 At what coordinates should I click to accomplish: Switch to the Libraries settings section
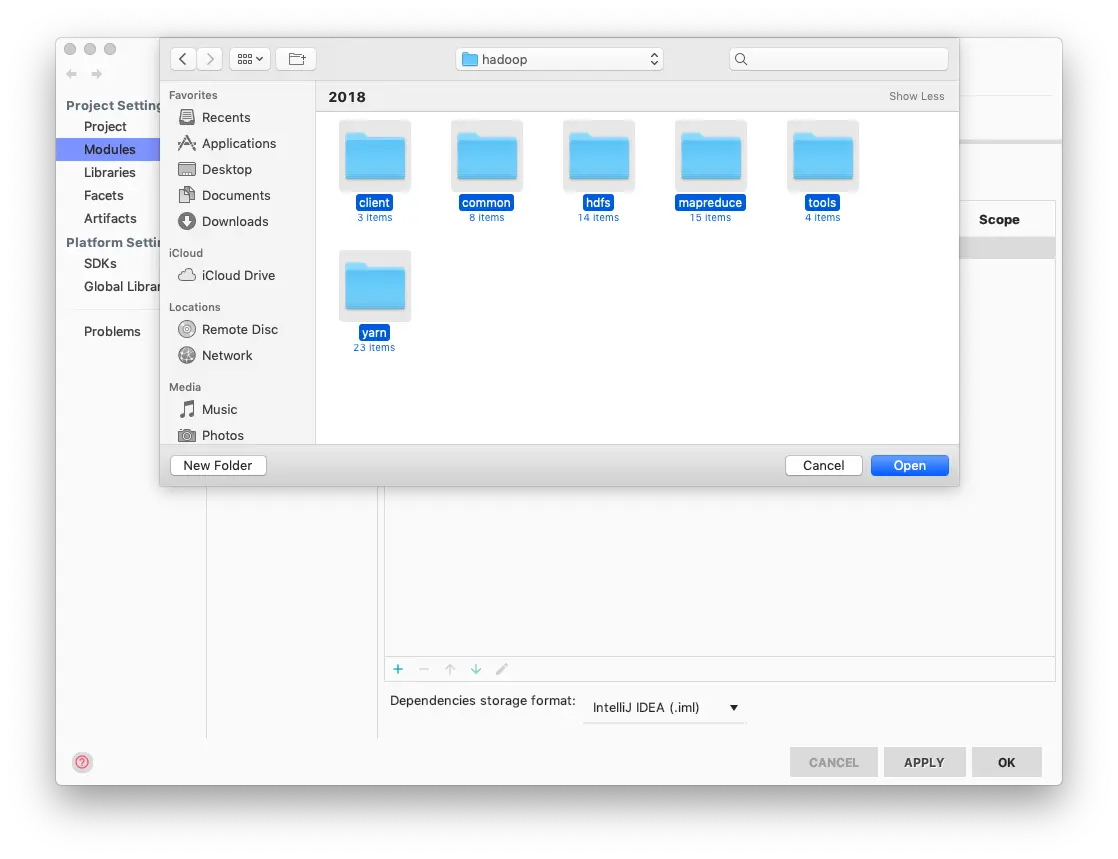(x=110, y=172)
